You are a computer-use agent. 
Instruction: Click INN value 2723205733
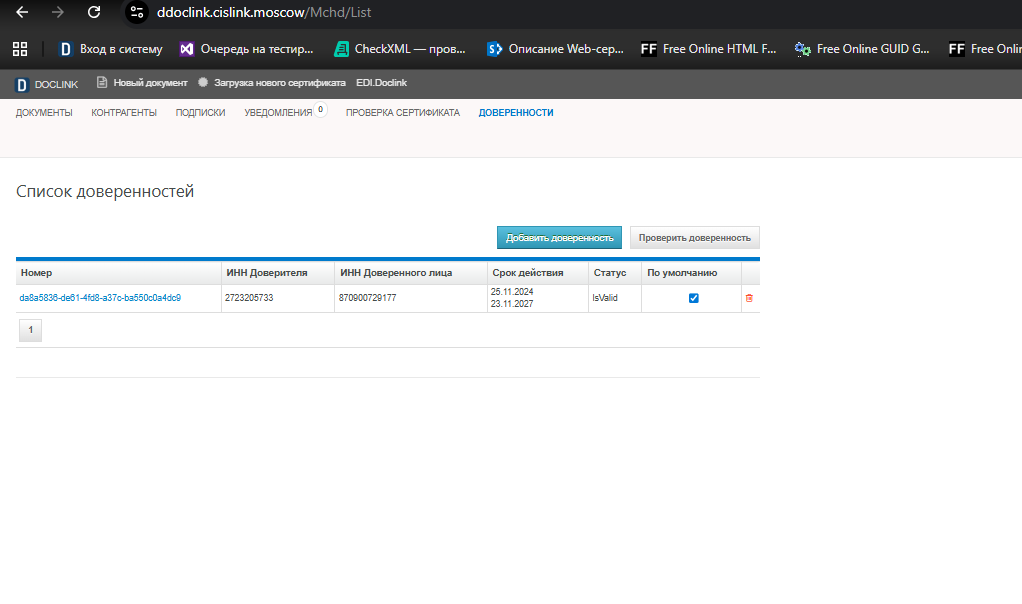pos(249,298)
